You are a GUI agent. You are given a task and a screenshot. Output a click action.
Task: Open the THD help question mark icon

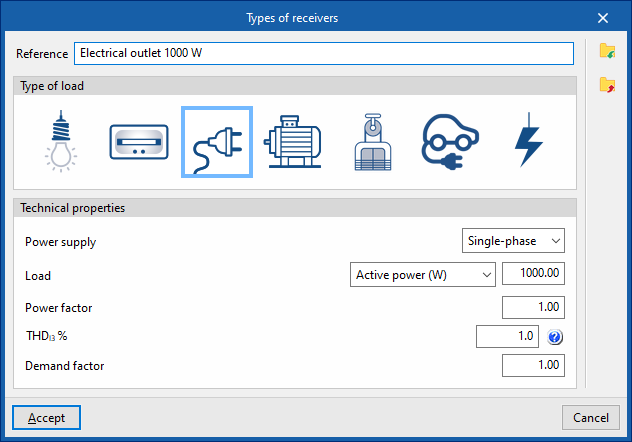pos(556,337)
